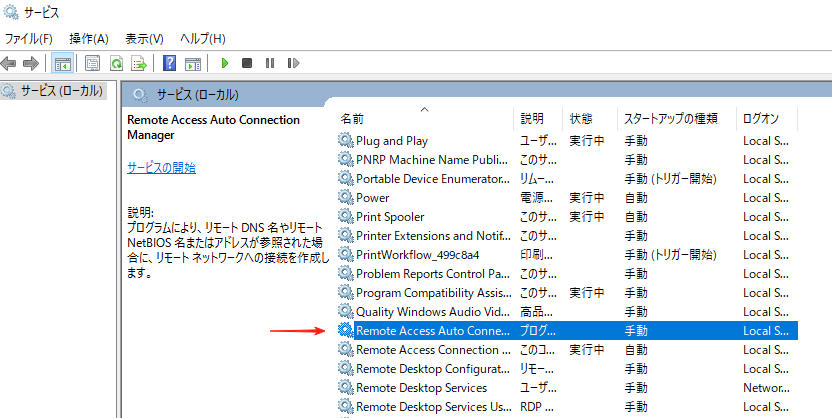Screen dimensions: 832x418
Task: Click 自動 startup type in Power row
Action: tap(636, 198)
